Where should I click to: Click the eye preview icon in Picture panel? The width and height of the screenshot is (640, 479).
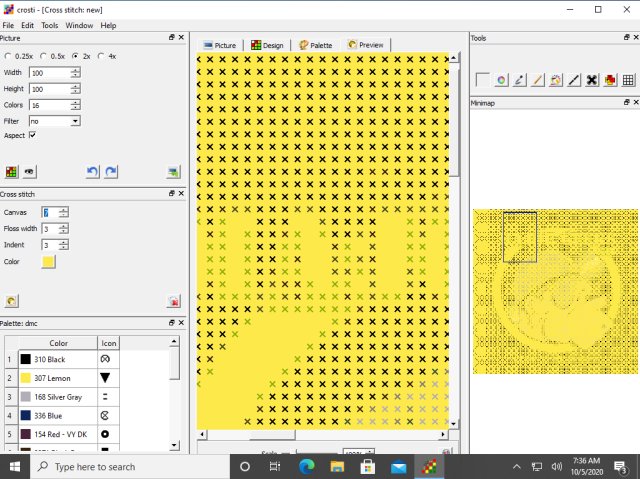pyautogui.click(x=29, y=172)
